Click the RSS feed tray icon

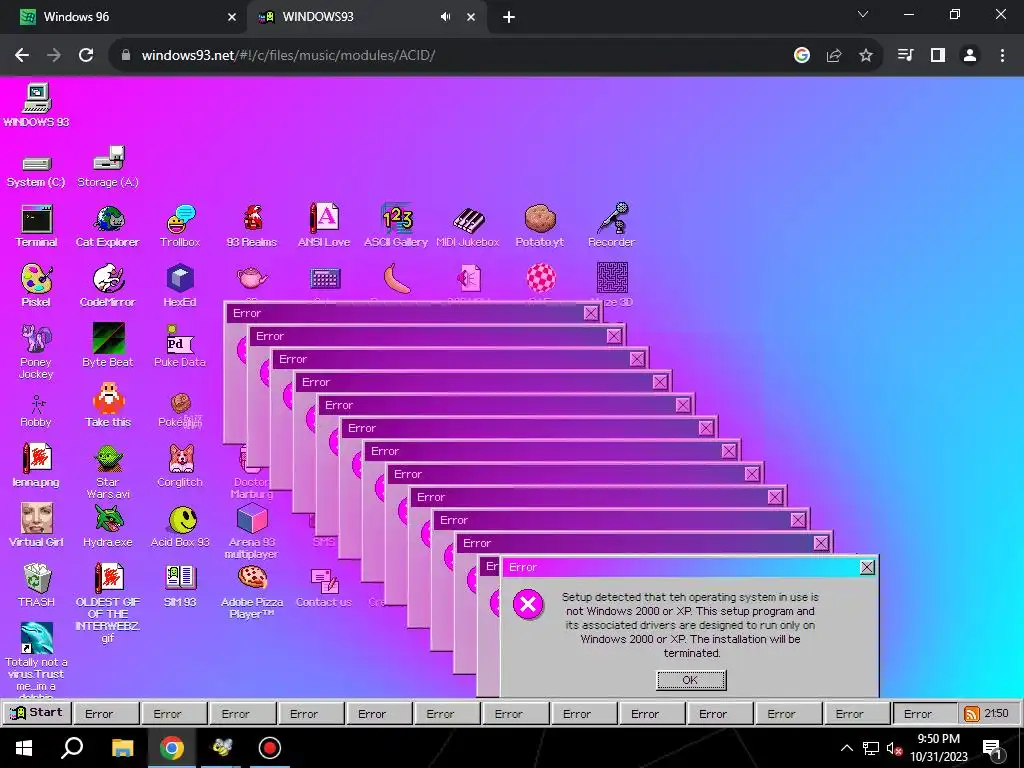[x=972, y=714]
